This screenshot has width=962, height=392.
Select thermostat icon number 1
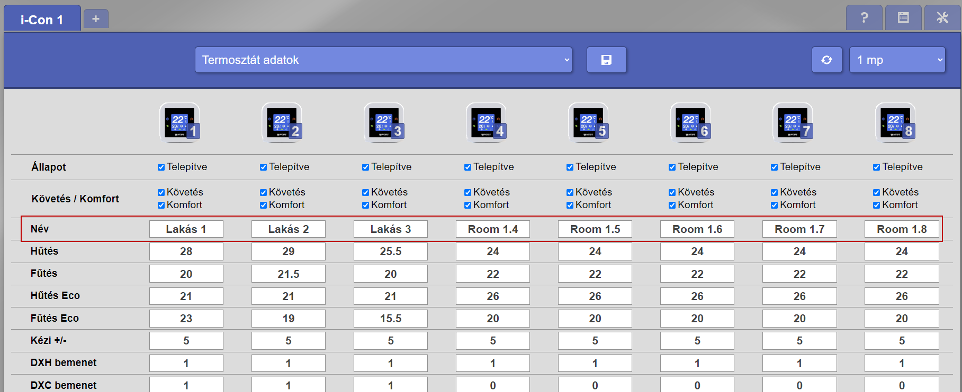180,123
